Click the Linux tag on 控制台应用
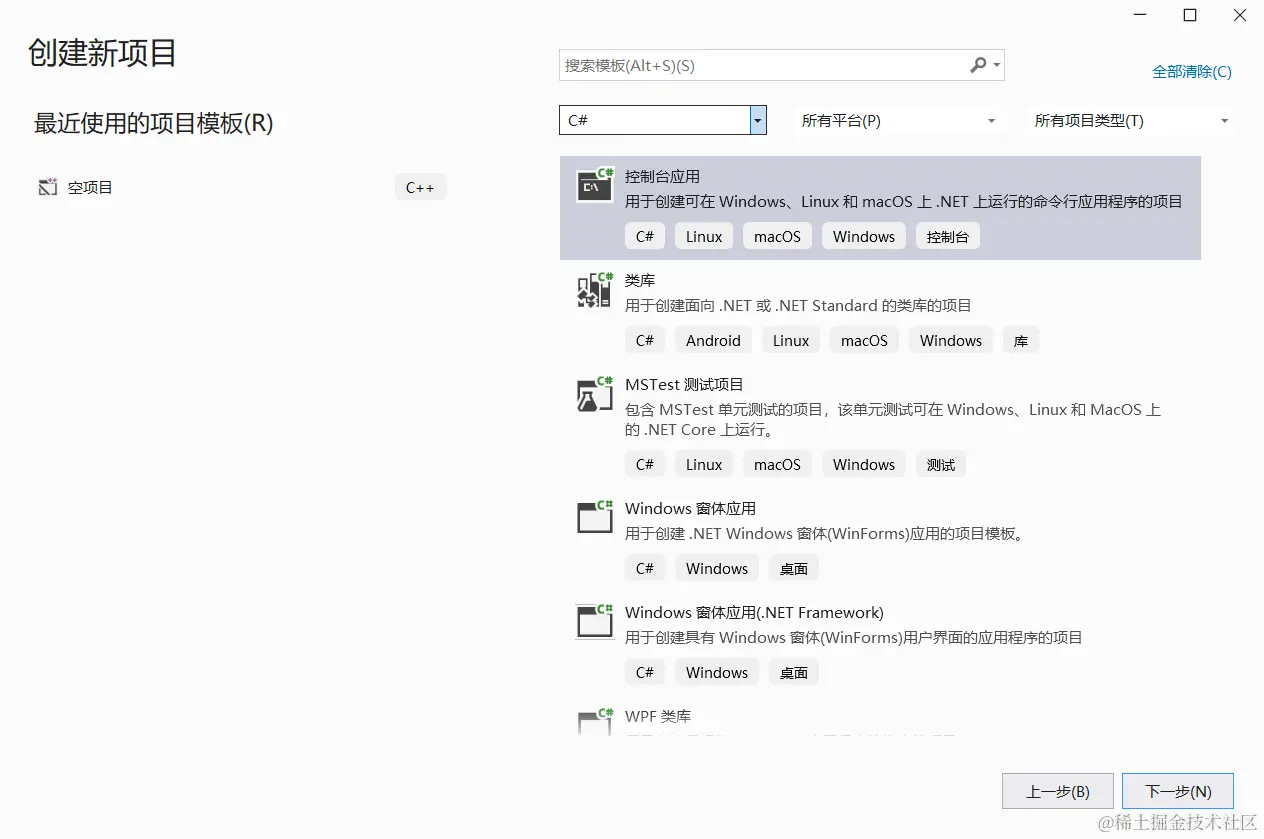 [703, 236]
